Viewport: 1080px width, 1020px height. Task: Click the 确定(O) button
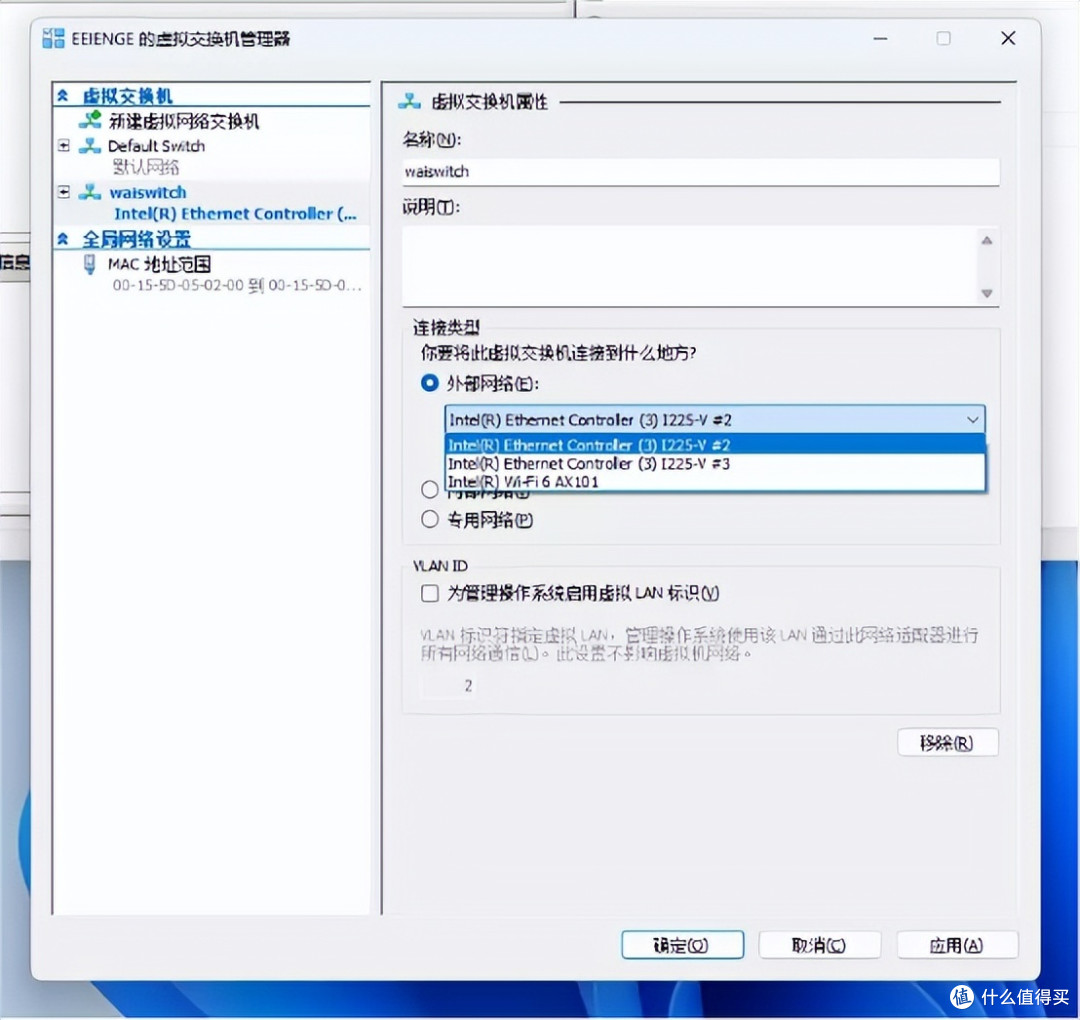(683, 945)
